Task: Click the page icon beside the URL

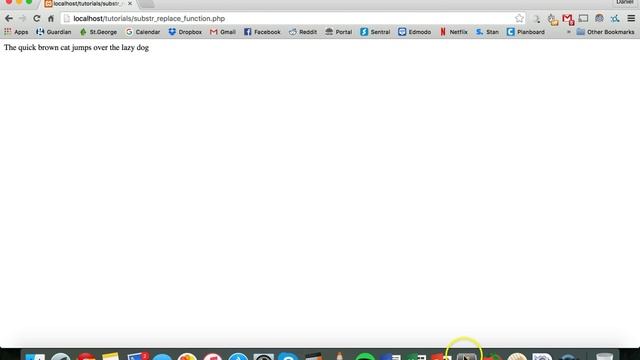Action: 67,18
